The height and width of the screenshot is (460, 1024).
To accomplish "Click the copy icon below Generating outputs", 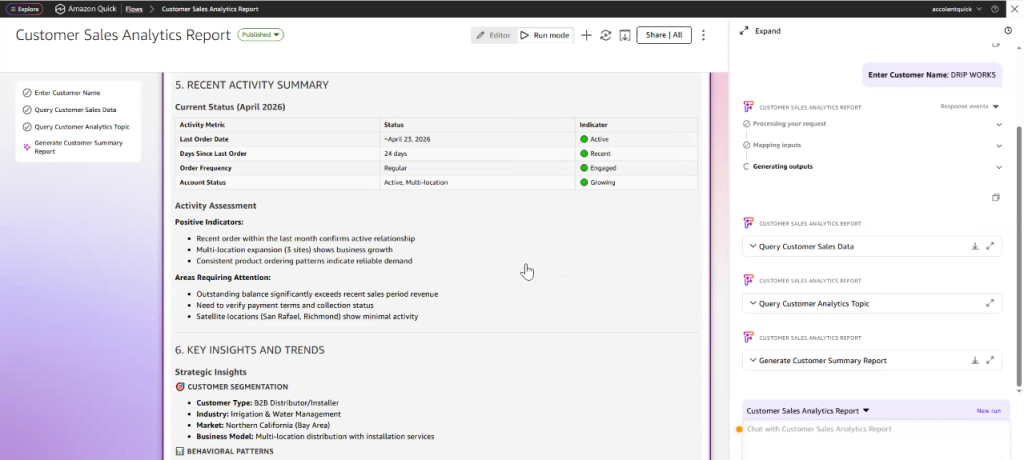I will click(995, 197).
